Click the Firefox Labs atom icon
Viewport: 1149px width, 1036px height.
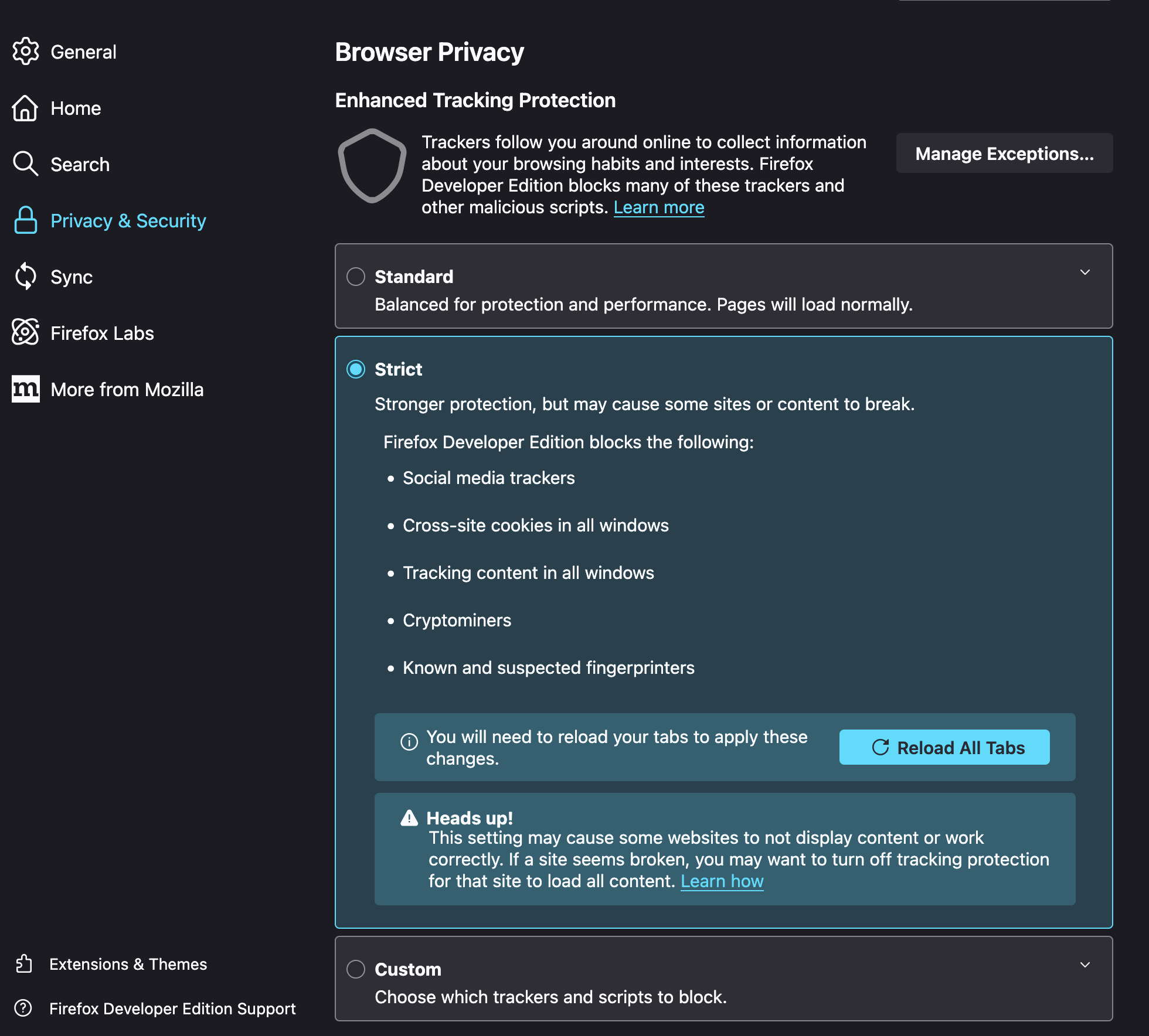[x=25, y=333]
